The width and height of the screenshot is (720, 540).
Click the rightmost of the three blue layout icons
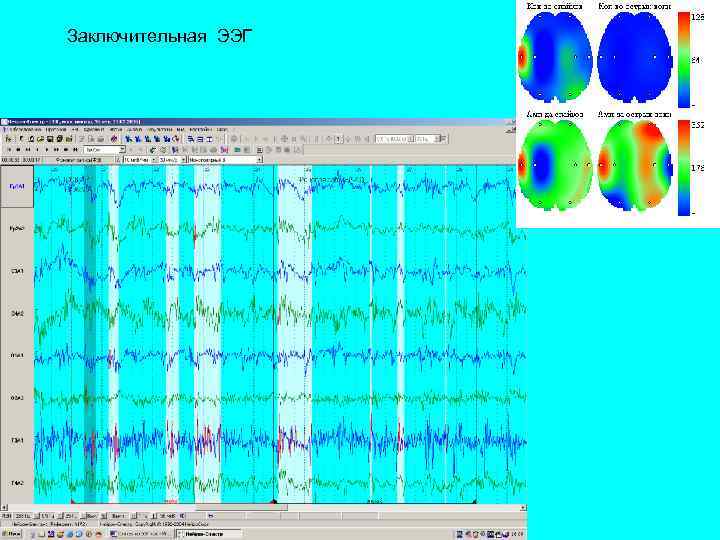(x=209, y=139)
